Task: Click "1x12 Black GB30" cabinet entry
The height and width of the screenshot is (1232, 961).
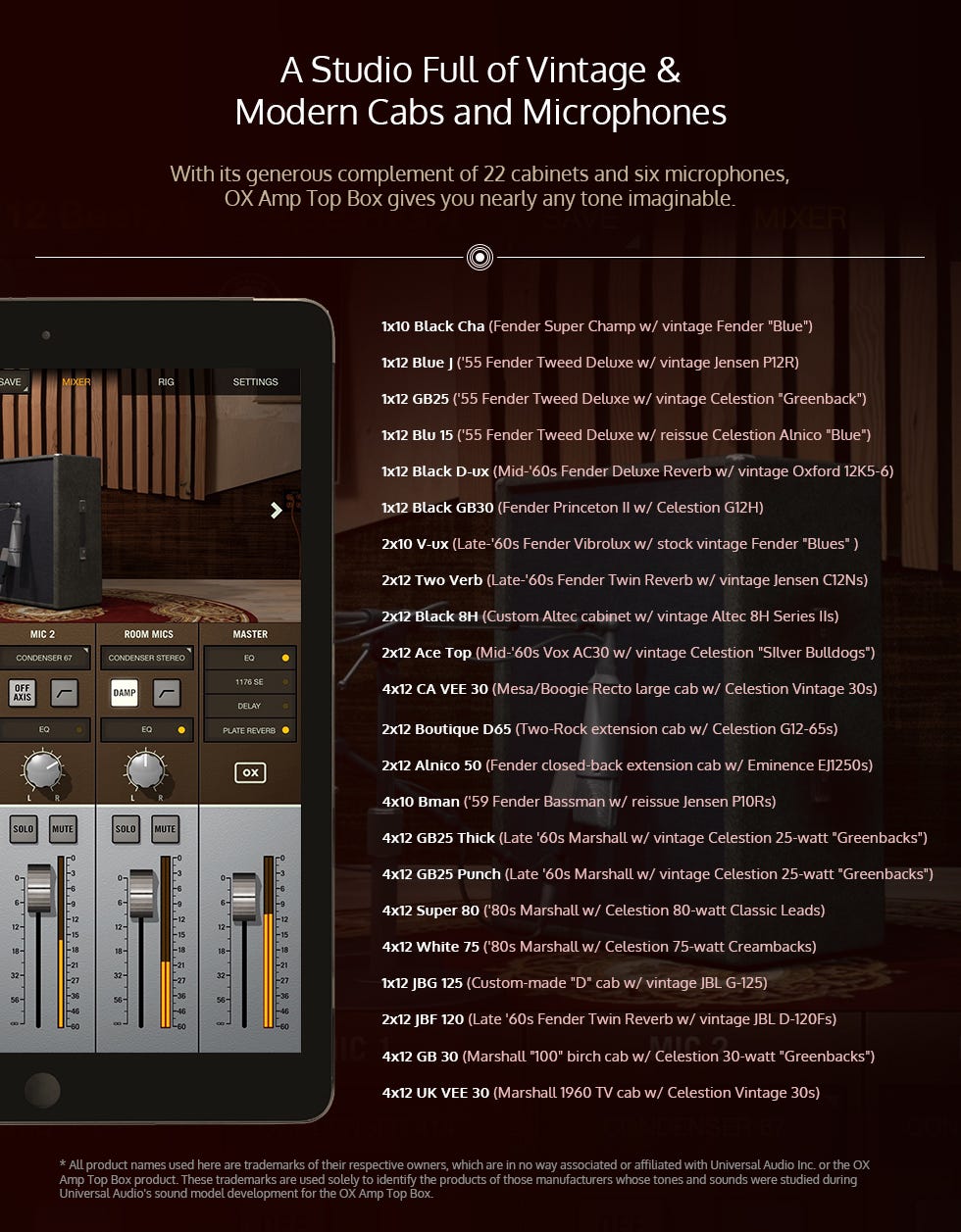Action: tap(573, 508)
